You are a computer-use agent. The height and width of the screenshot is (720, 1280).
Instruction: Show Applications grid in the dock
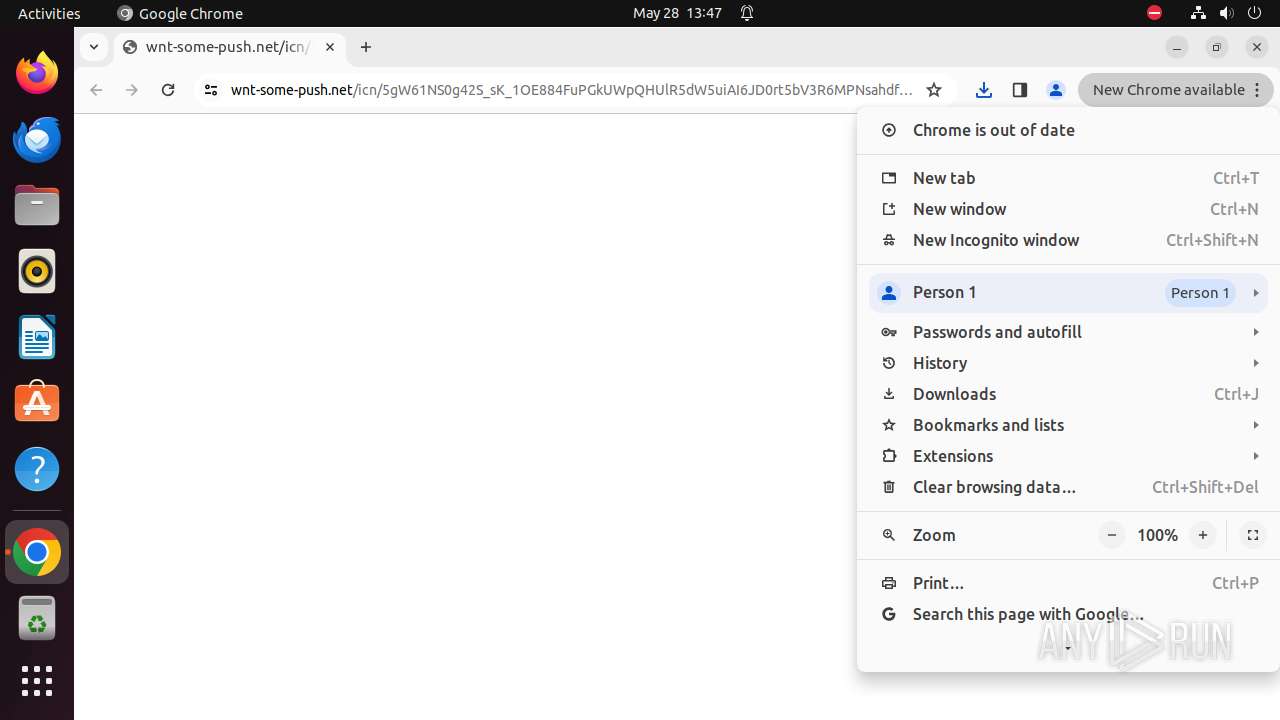pyautogui.click(x=37, y=681)
